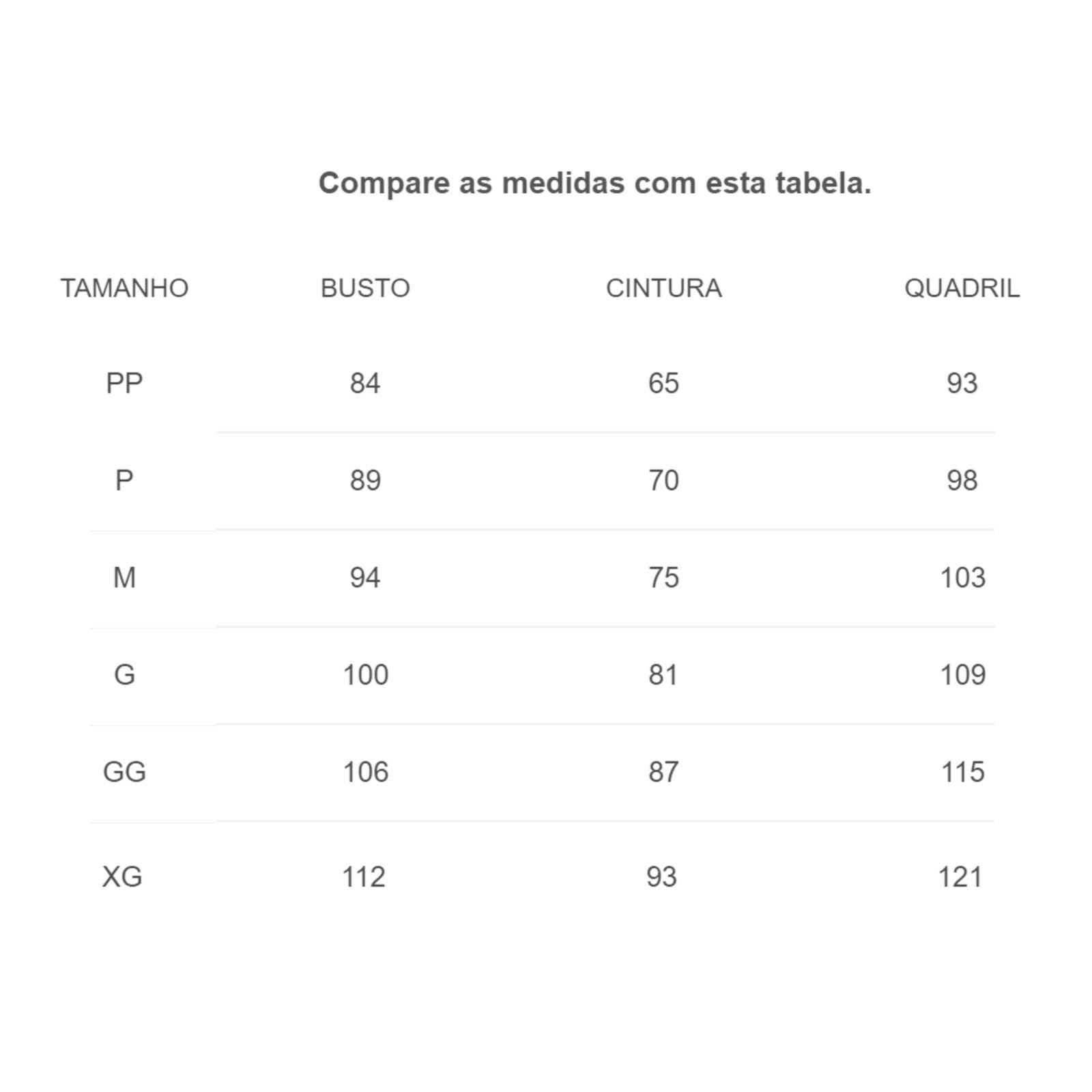Select hip value 103 in the M row
Screen dimensions: 1092x1092
pos(962,577)
